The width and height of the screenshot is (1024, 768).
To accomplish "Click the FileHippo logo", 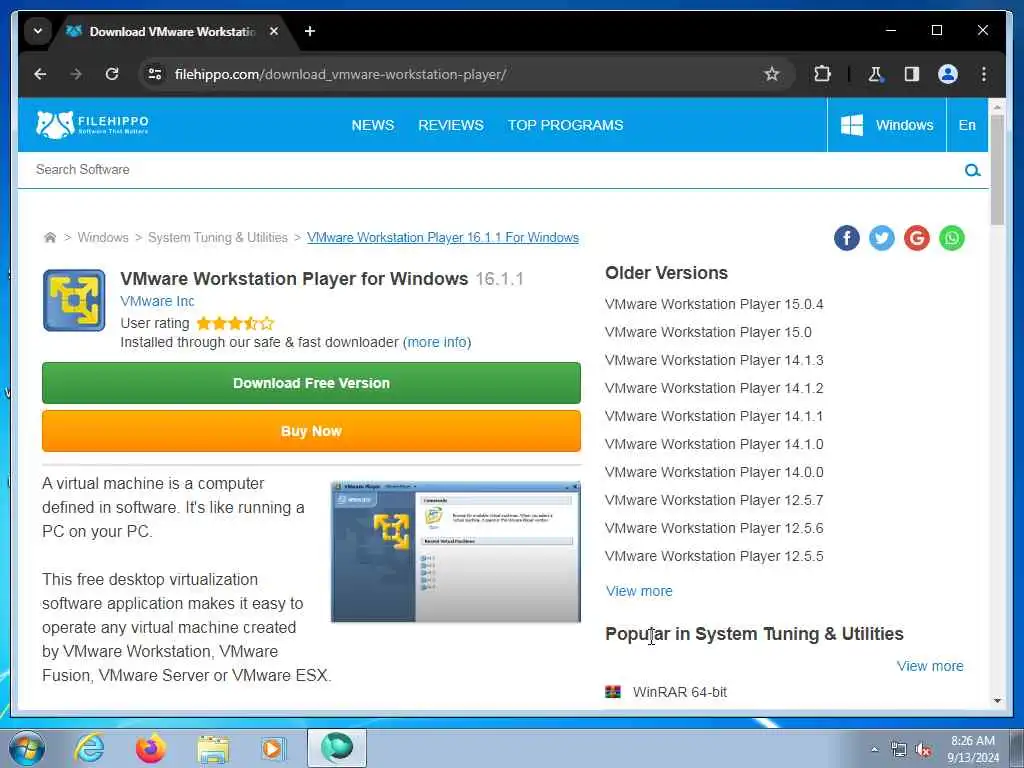I will coord(92,124).
